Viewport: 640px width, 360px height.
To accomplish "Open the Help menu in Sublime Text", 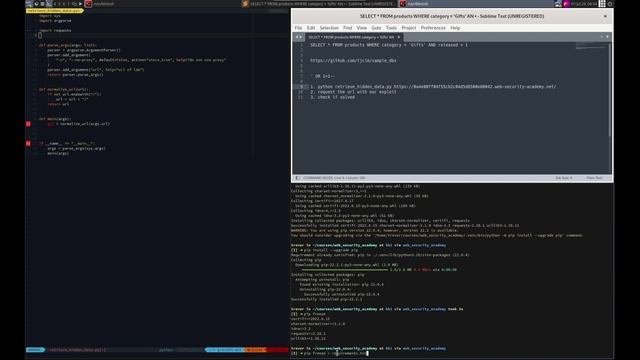I will (455, 28).
